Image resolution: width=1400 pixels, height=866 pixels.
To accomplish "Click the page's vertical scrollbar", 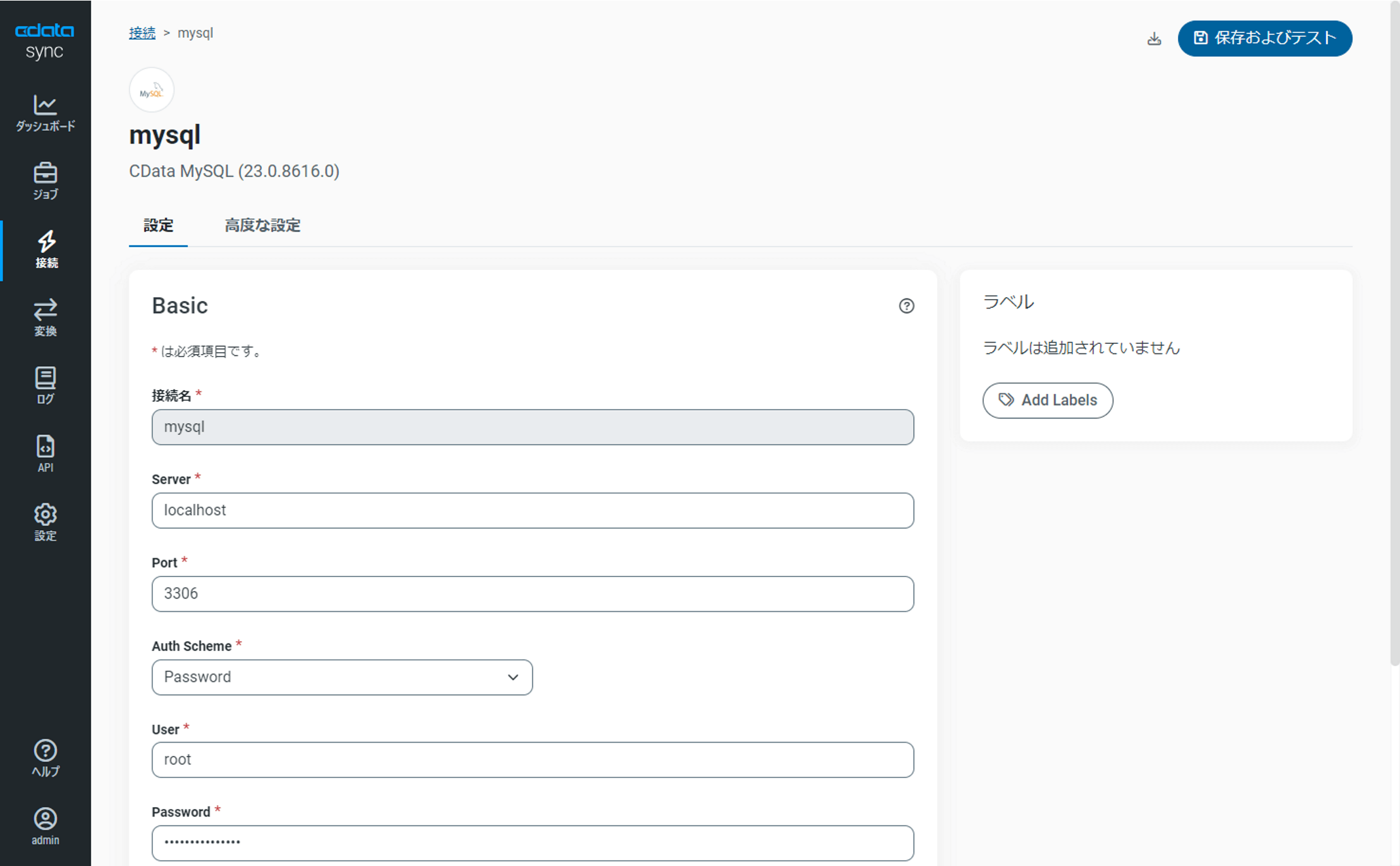I will coord(1394,335).
